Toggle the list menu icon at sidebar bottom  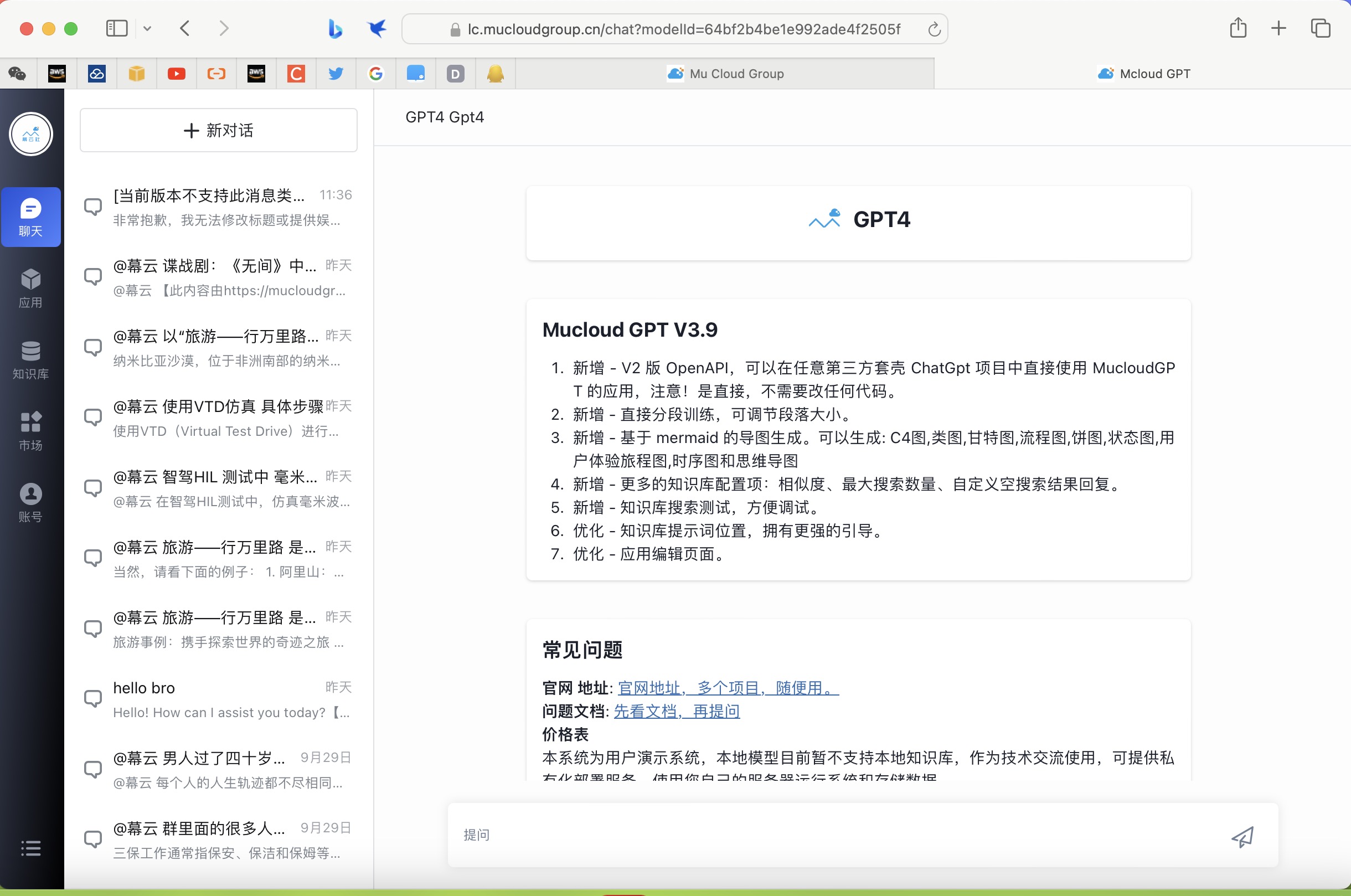(31, 848)
